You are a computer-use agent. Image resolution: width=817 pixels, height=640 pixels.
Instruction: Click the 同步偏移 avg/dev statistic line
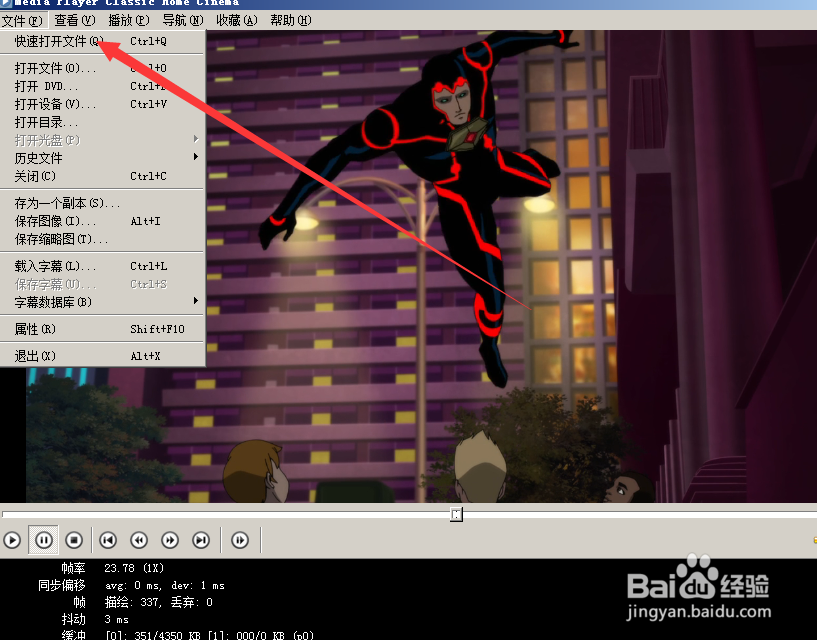[x=131, y=585]
